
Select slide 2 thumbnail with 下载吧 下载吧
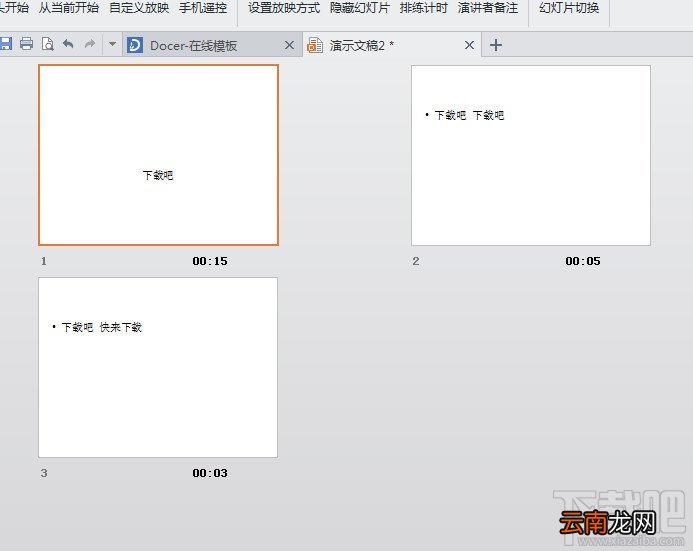click(531, 155)
